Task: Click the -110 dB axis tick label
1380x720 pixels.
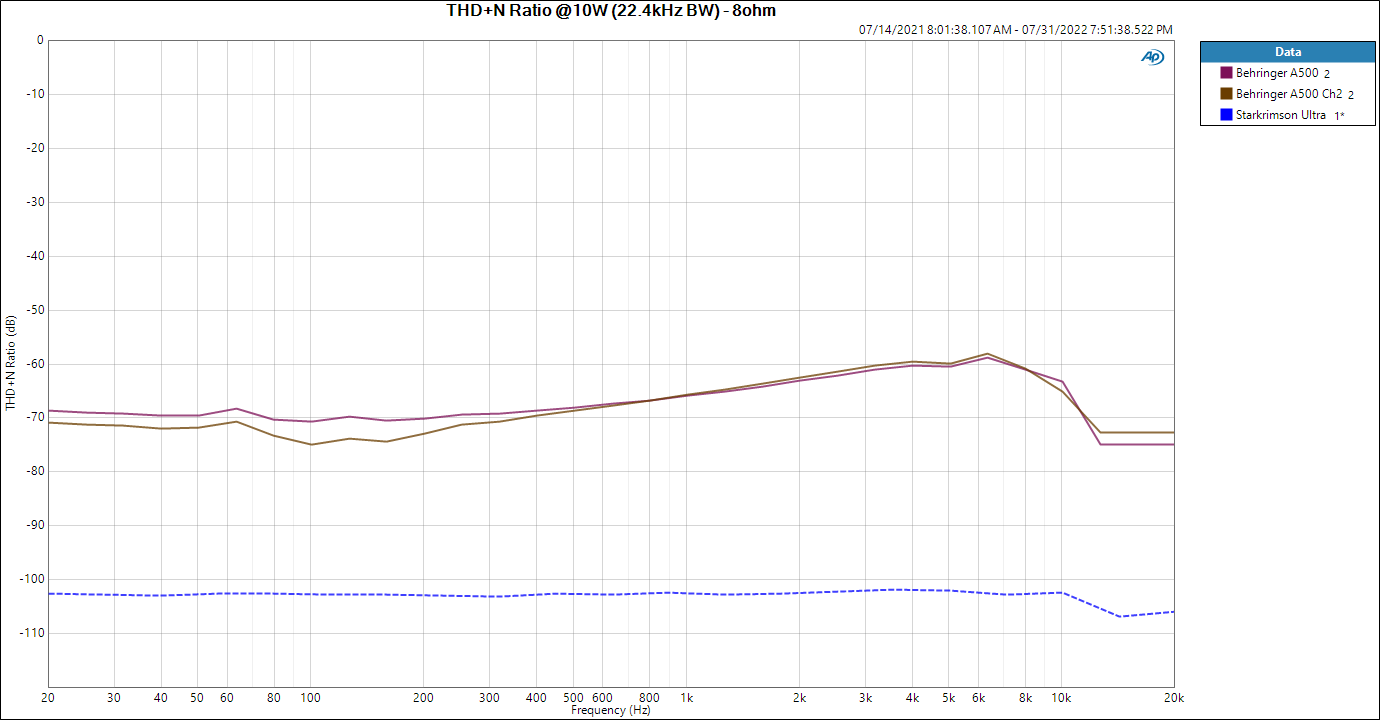Action: 31,633
